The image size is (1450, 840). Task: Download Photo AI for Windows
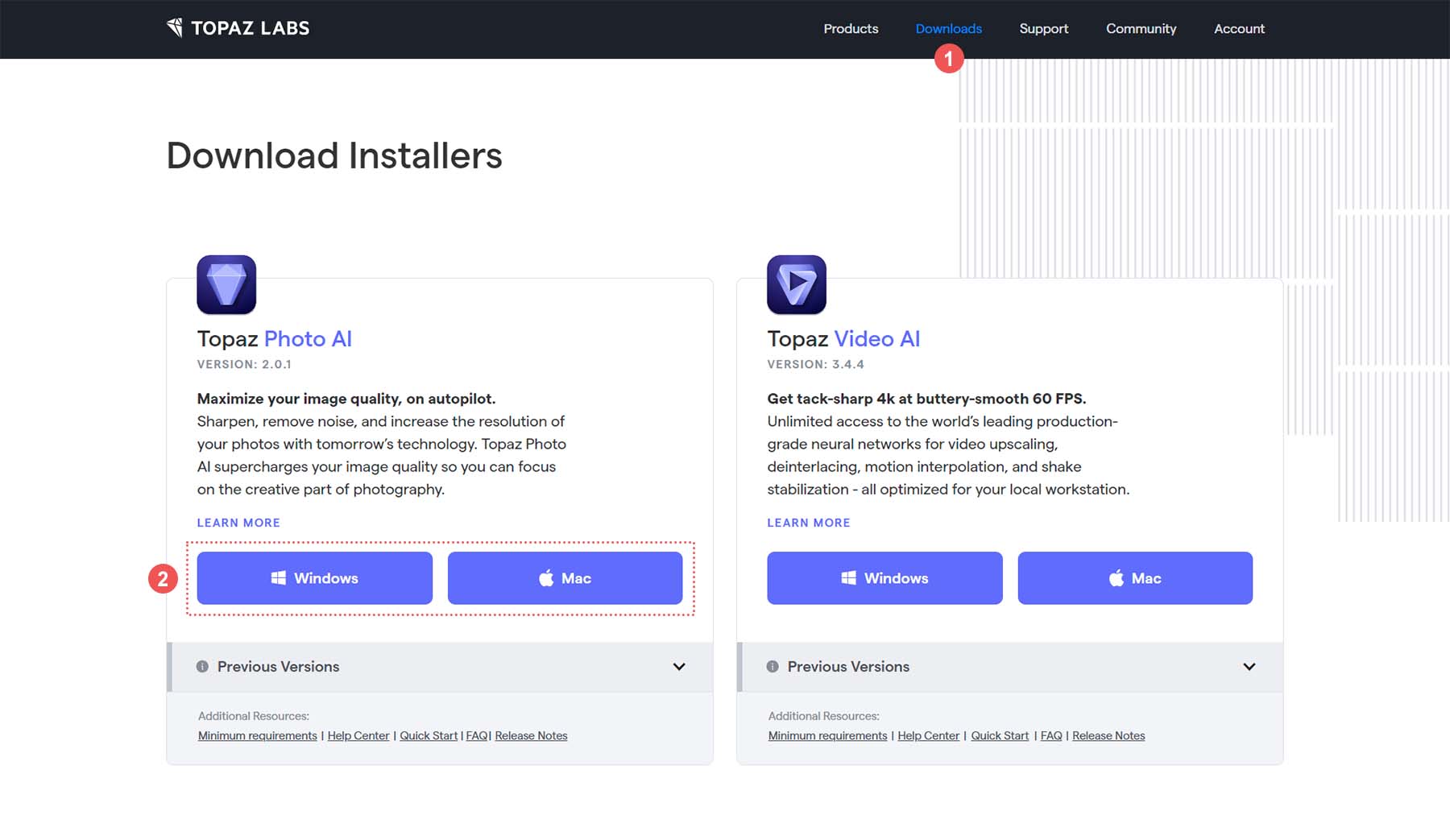(314, 578)
